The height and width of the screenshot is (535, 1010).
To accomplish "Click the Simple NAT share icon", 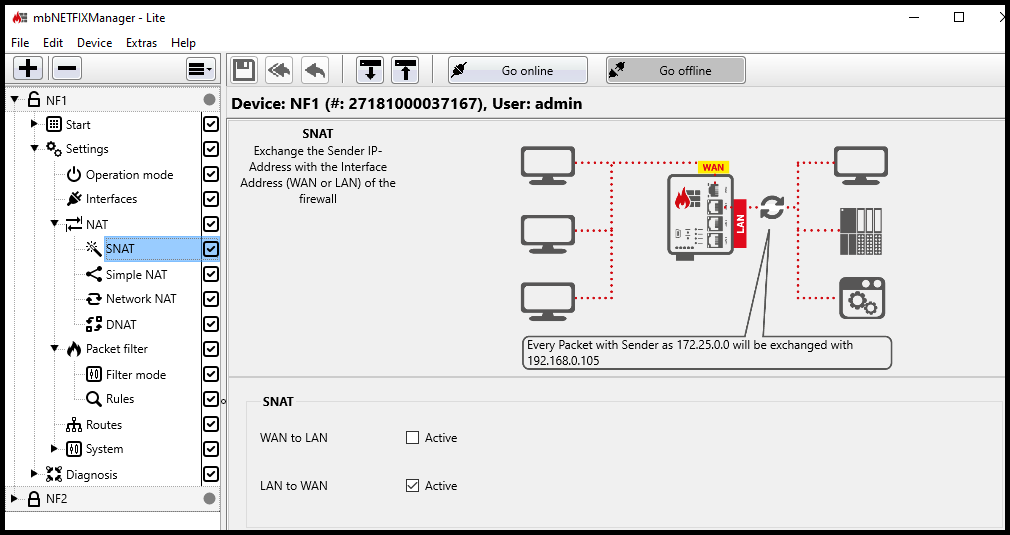I will click(94, 274).
